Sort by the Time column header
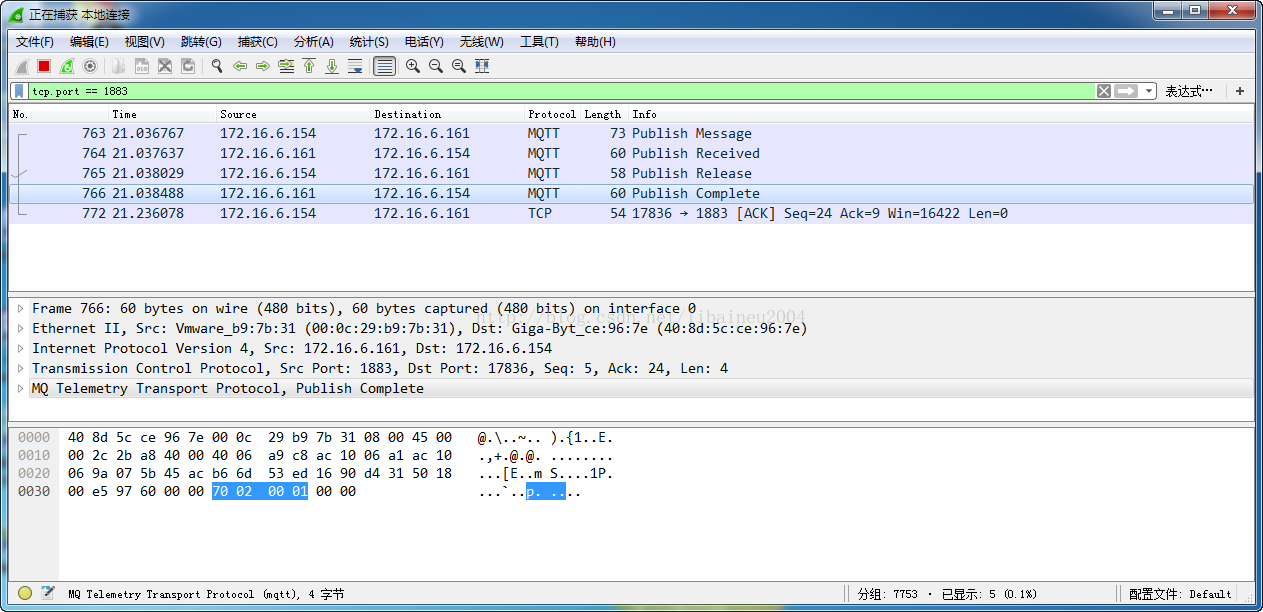Image resolution: width=1263 pixels, height=612 pixels. click(163, 114)
